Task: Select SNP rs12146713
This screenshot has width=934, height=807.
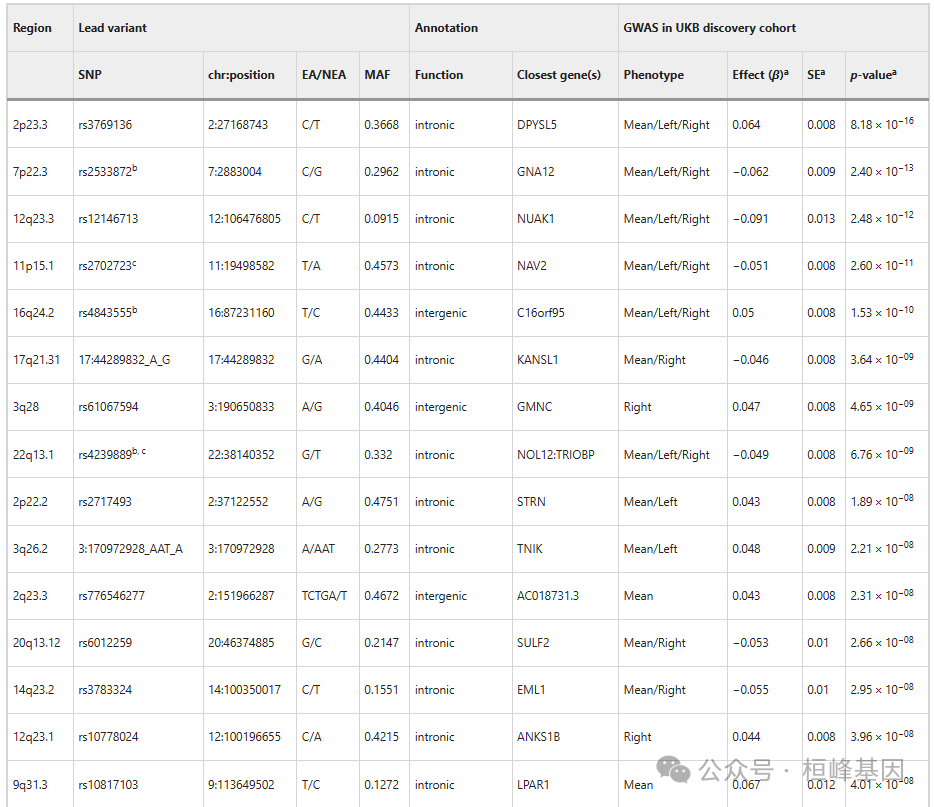Action: click(108, 219)
